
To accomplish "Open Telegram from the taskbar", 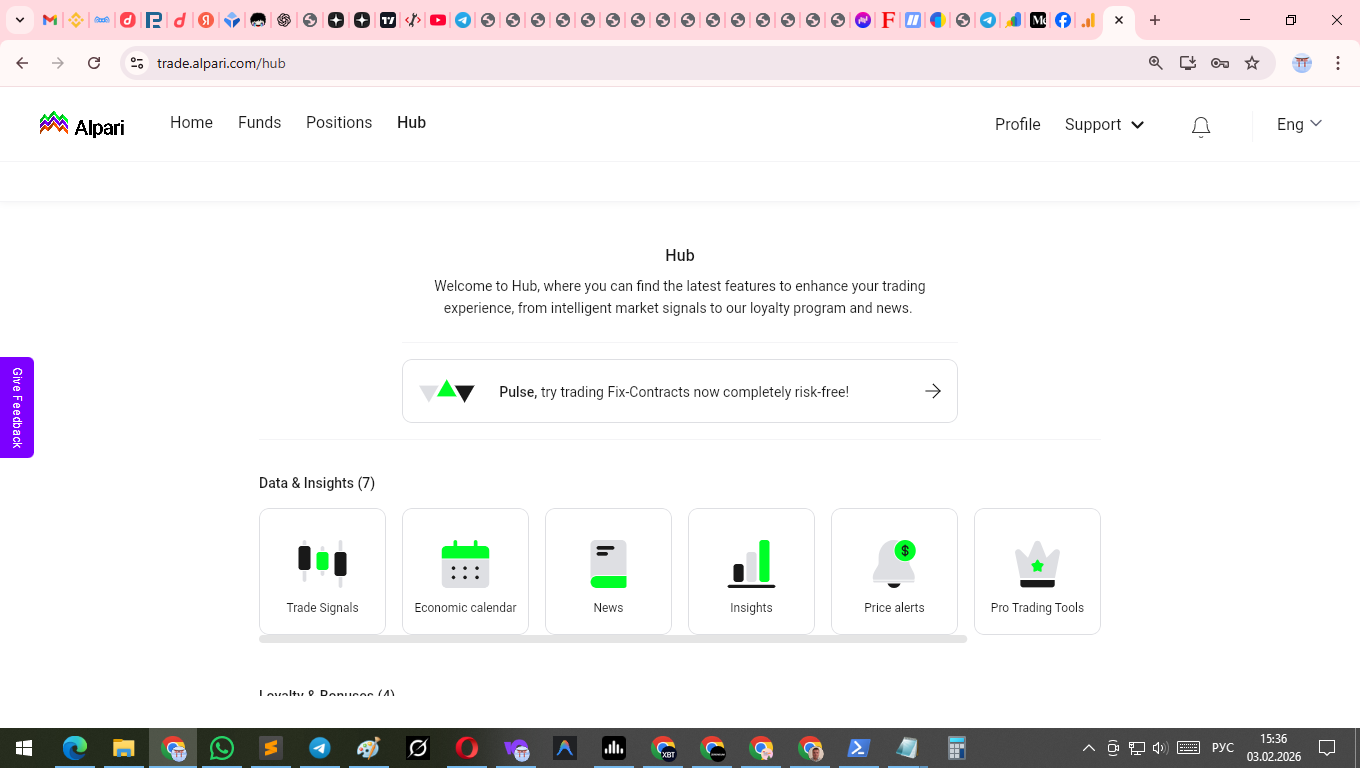I will (x=319, y=747).
